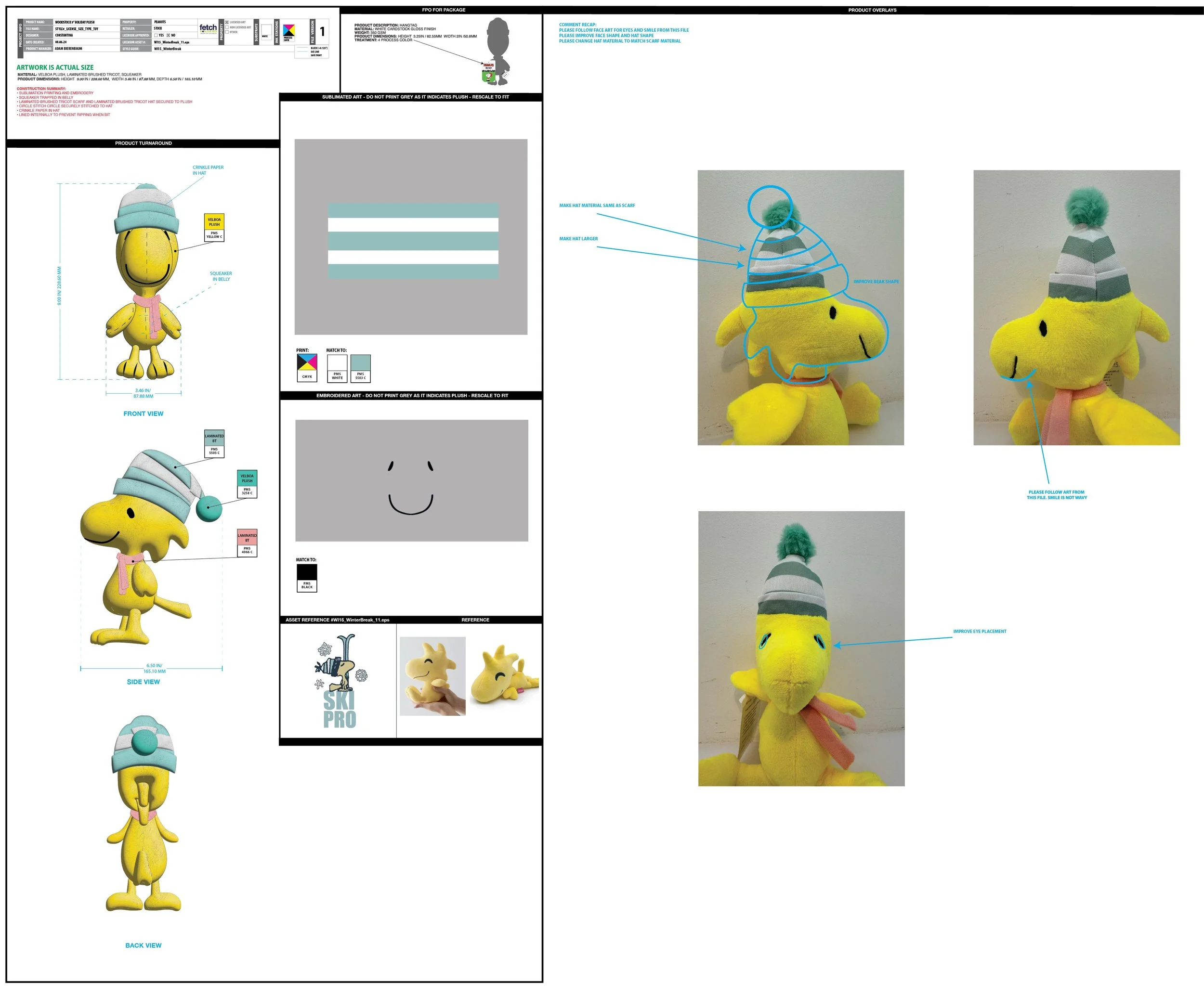Click the Woodstock front-facing photo thumbnail

pyautogui.click(x=801, y=648)
